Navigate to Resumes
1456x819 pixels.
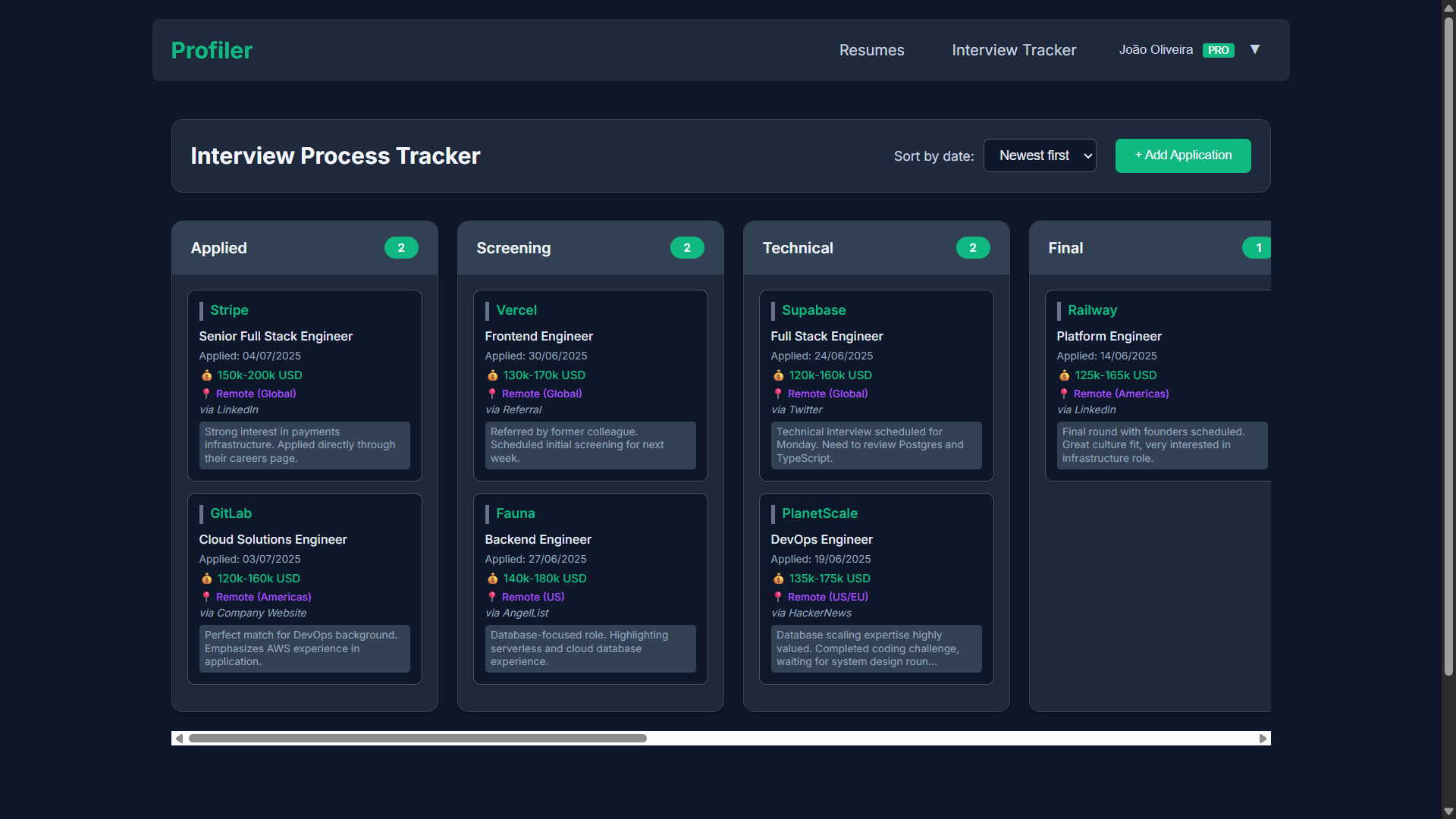[x=871, y=50]
